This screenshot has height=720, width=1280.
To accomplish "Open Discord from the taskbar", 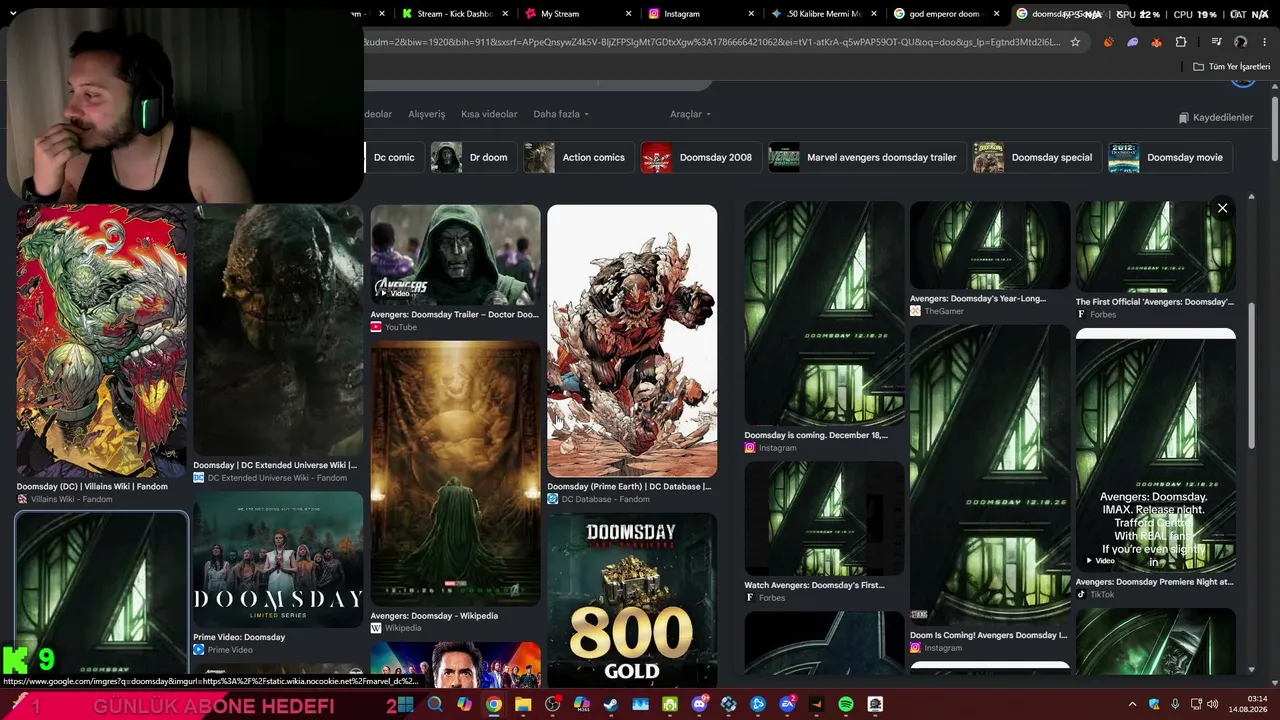I will tap(699, 705).
